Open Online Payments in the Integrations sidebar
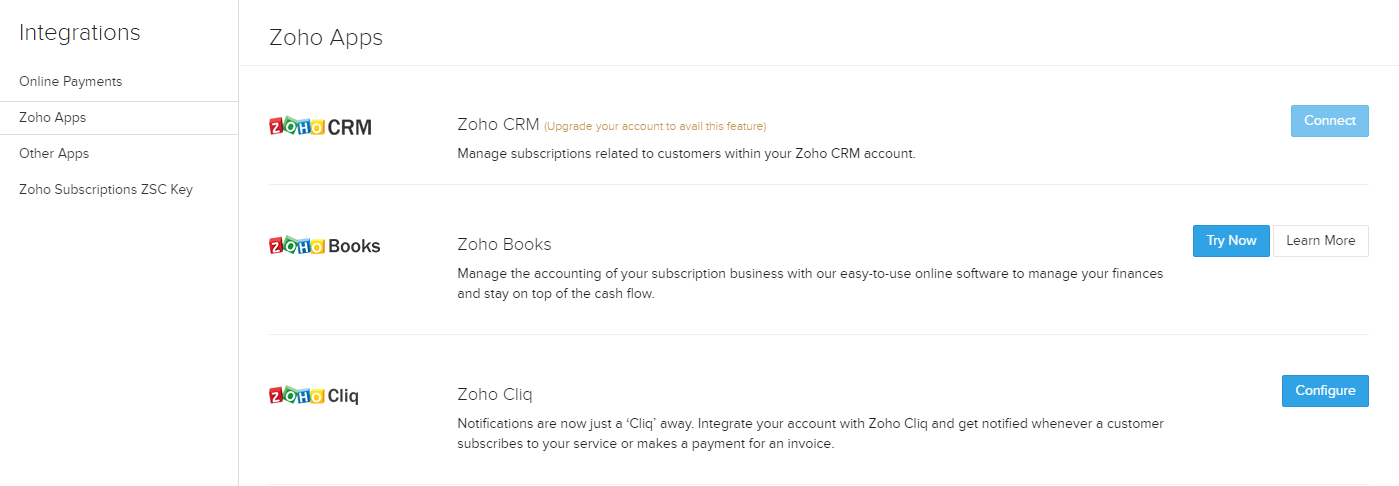Screen dimensions: 1399x486 (x=70, y=81)
